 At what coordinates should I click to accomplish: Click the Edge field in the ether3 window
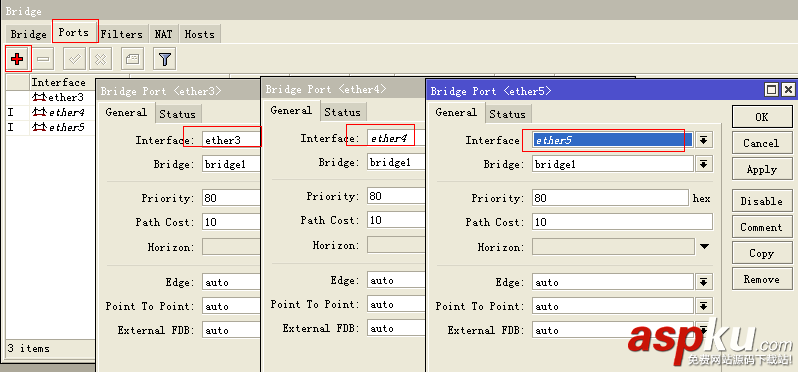231,282
